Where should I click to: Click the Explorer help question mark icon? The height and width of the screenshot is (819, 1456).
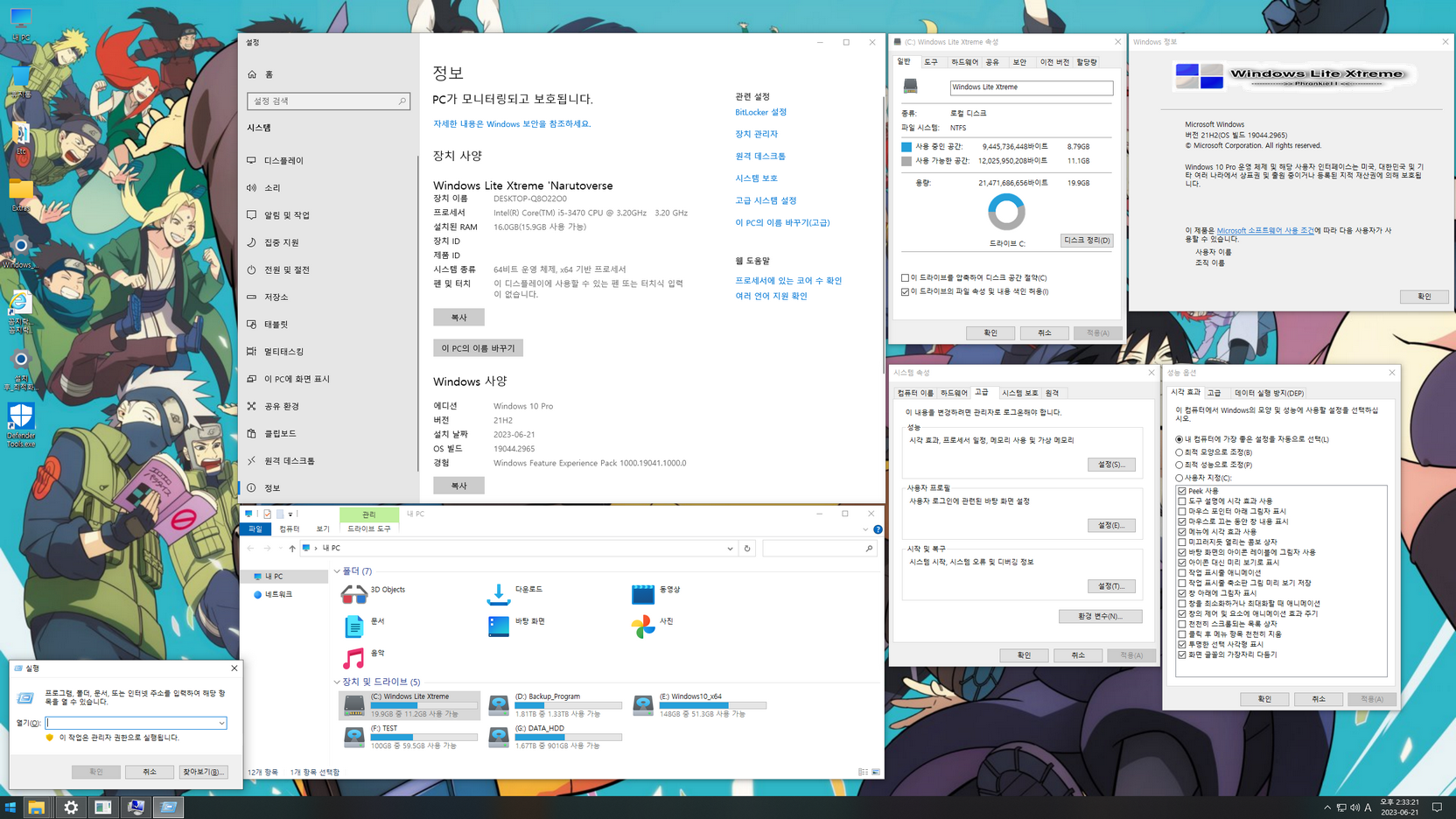coord(878,529)
